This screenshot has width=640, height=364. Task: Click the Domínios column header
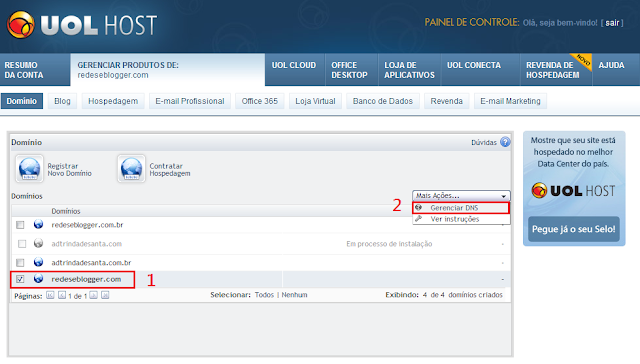click(66, 211)
